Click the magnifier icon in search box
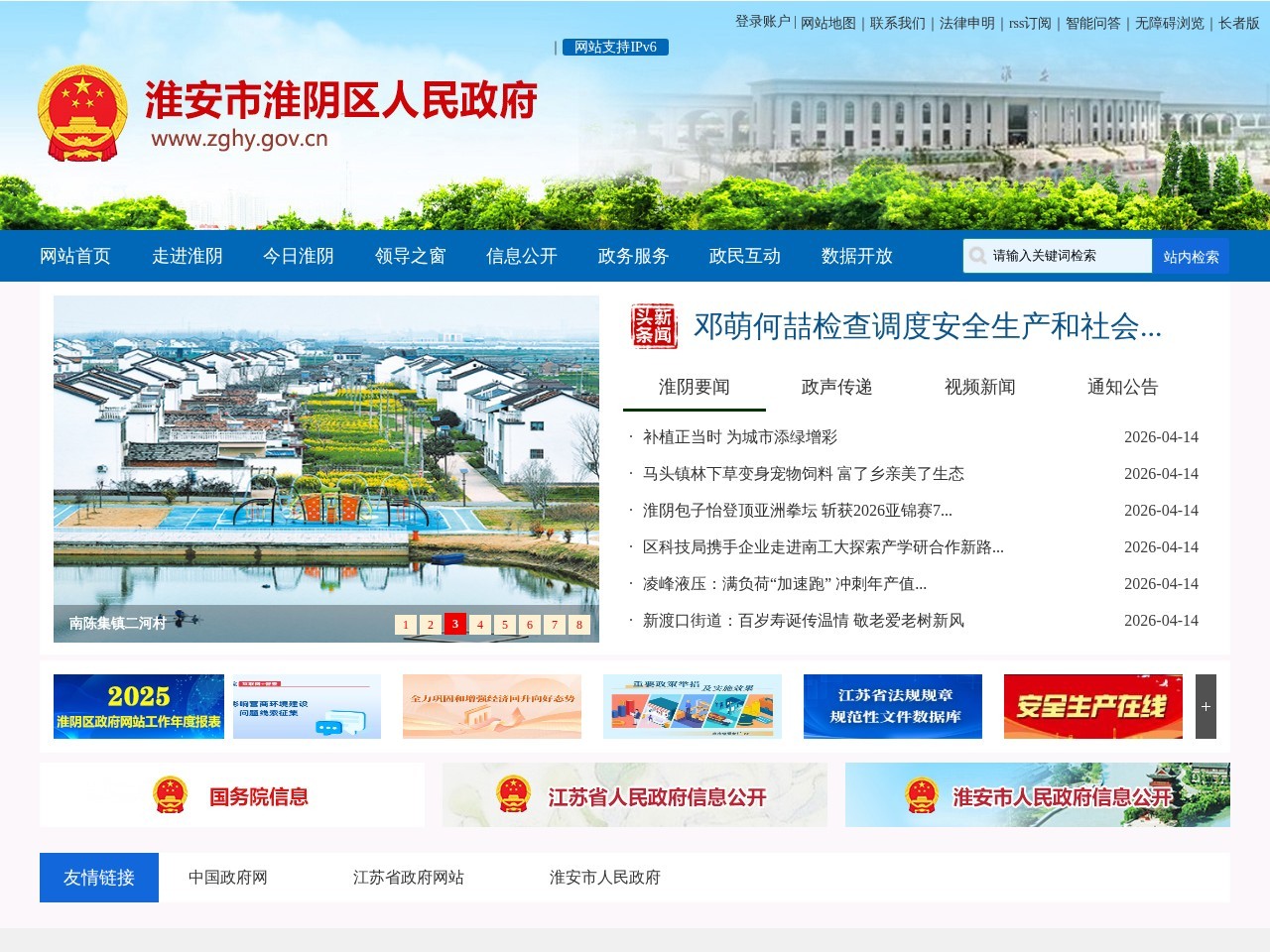 pyautogui.click(x=977, y=256)
